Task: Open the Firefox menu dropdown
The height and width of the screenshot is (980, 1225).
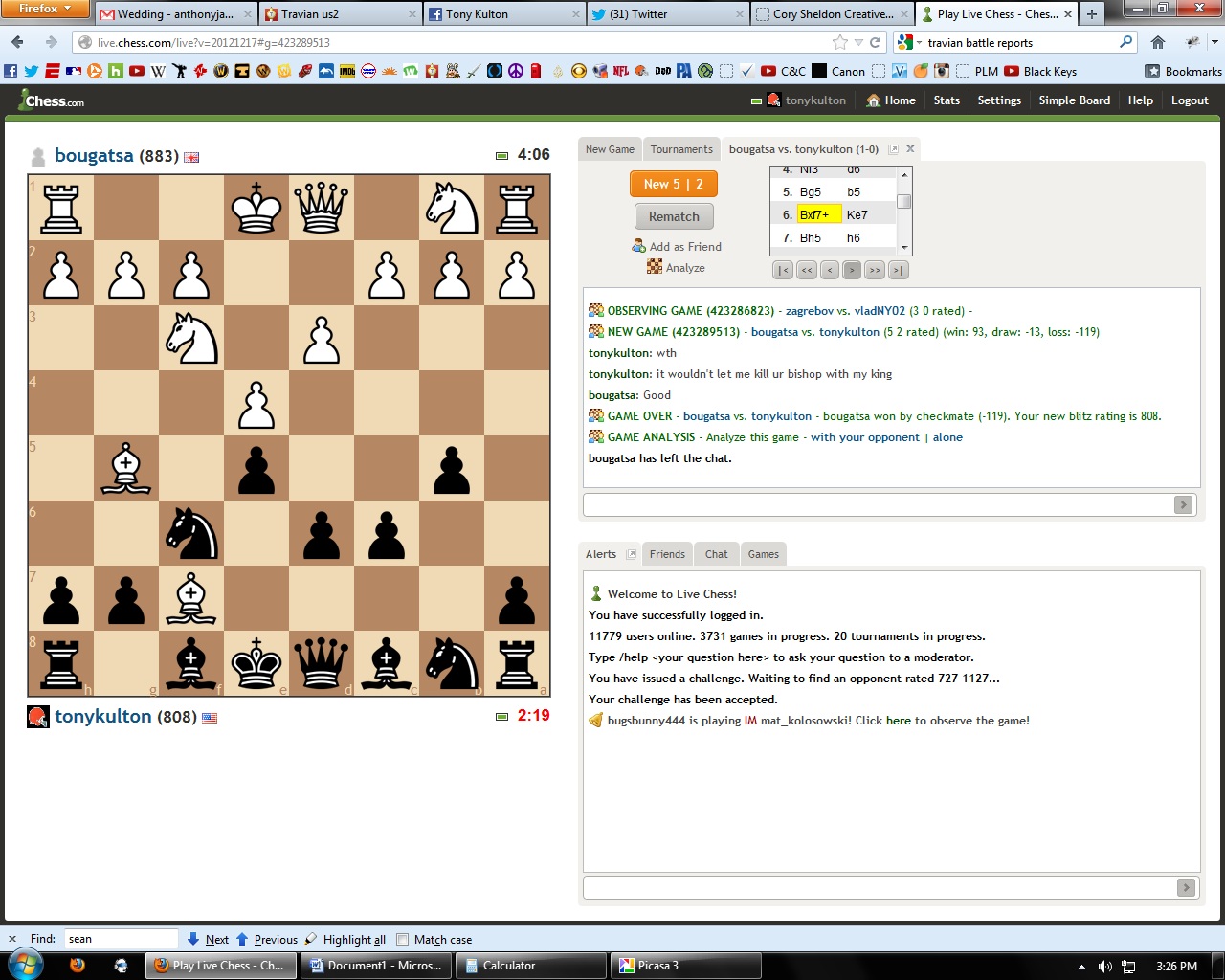Action: 45,9
